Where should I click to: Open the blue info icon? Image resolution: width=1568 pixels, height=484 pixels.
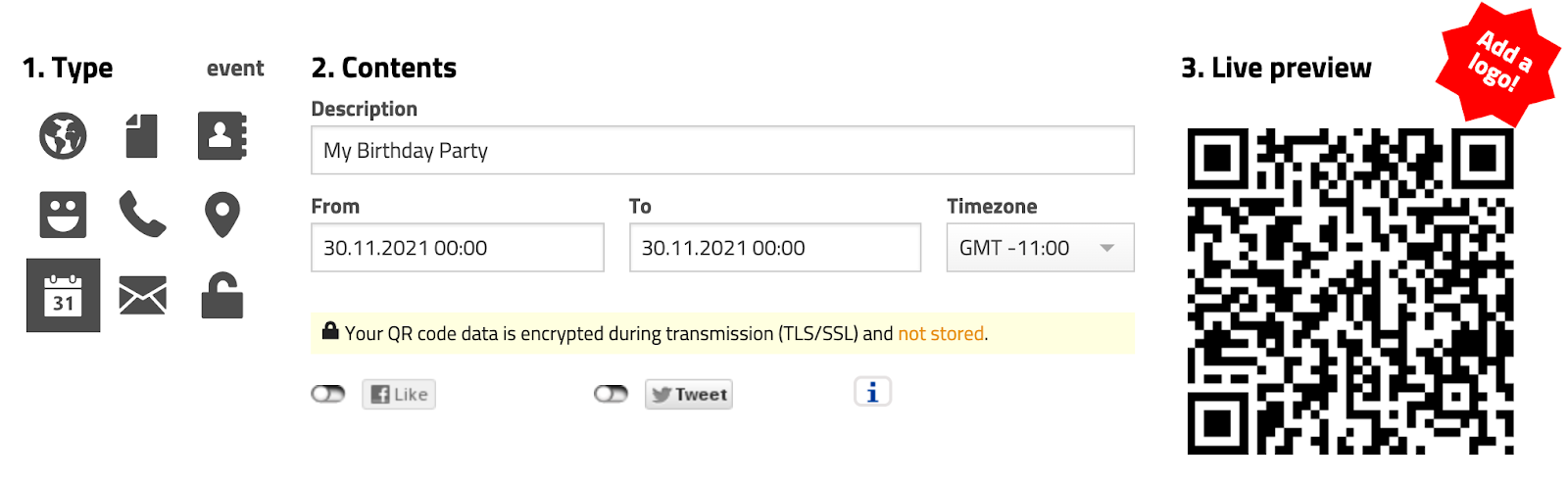point(872,392)
